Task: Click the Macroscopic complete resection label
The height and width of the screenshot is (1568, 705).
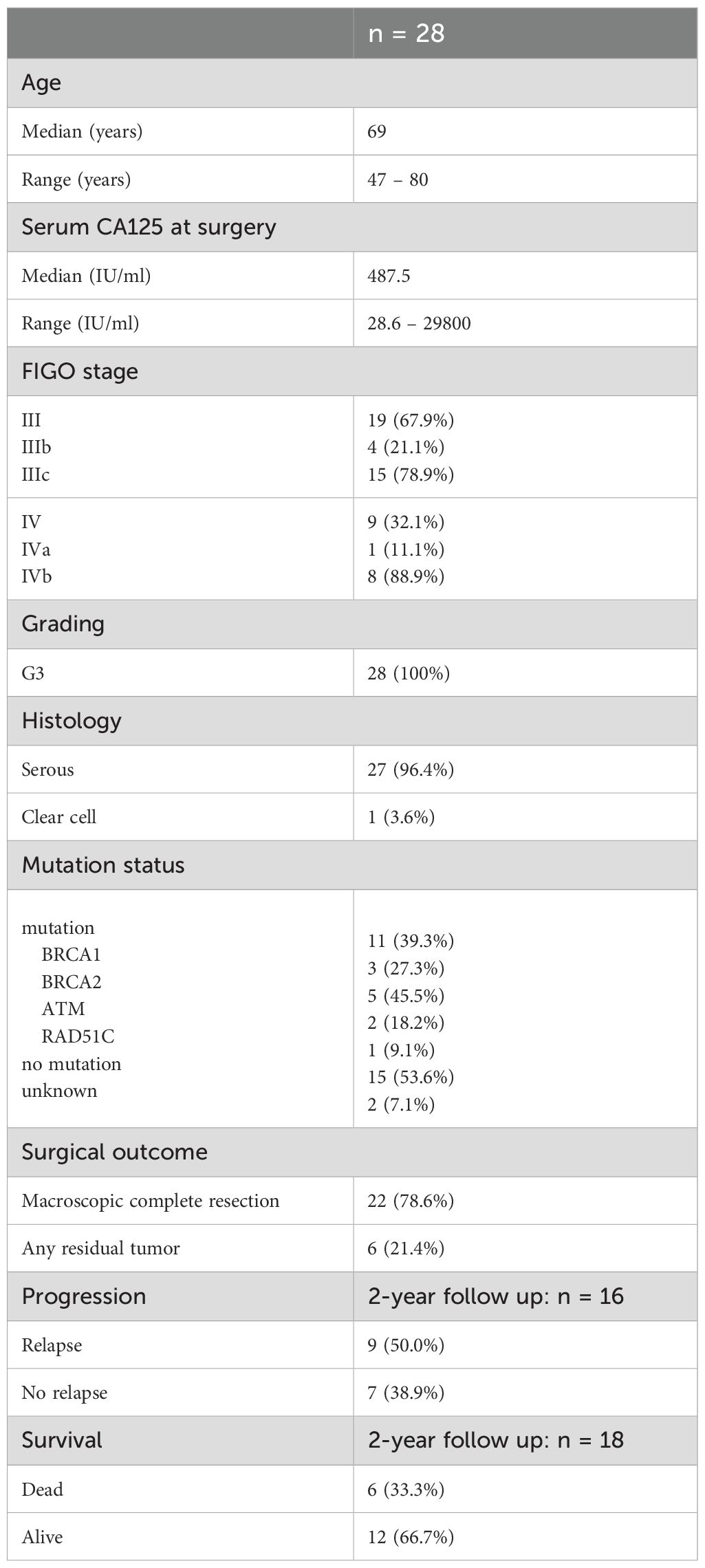Action: pyautogui.click(x=151, y=1201)
